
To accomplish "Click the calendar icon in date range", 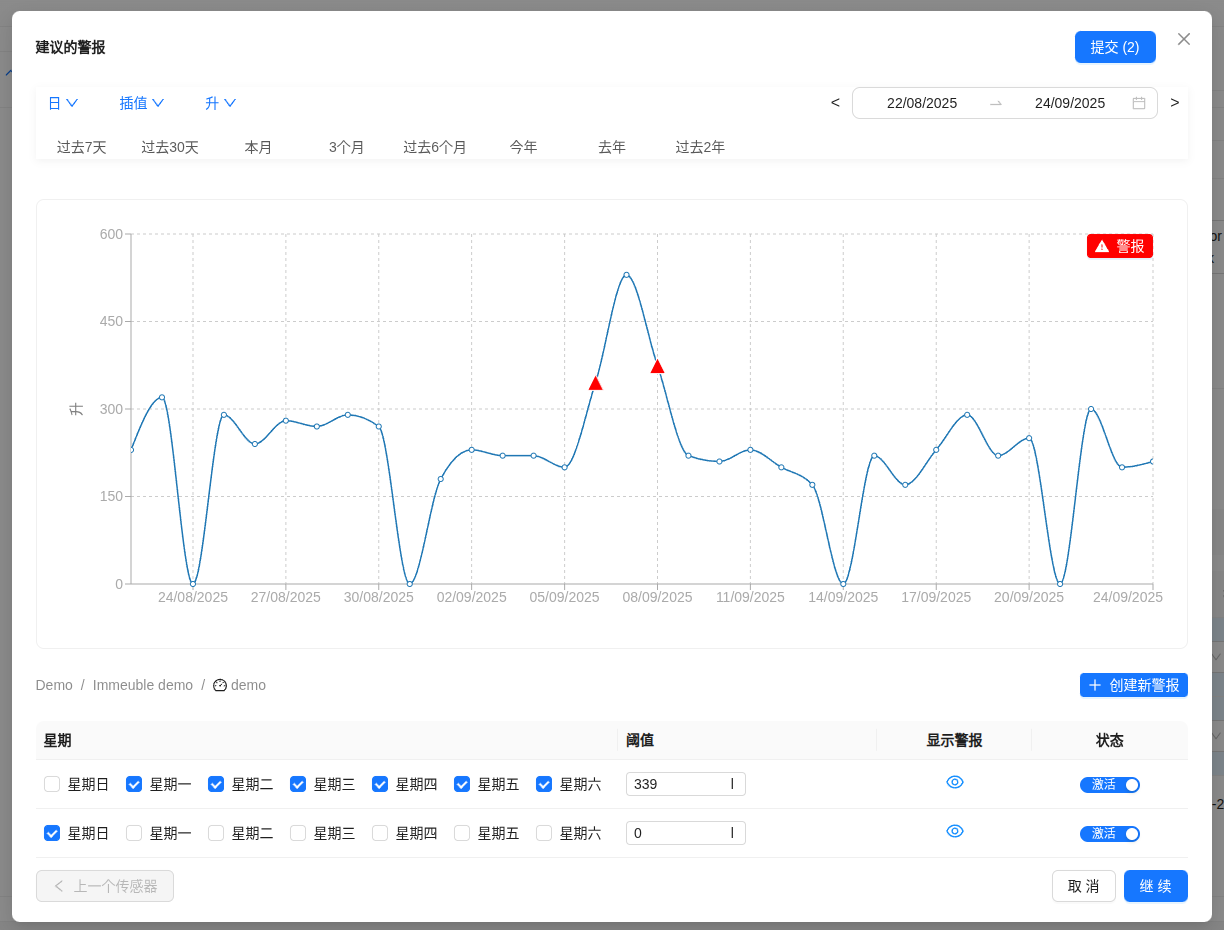I will (x=1138, y=103).
